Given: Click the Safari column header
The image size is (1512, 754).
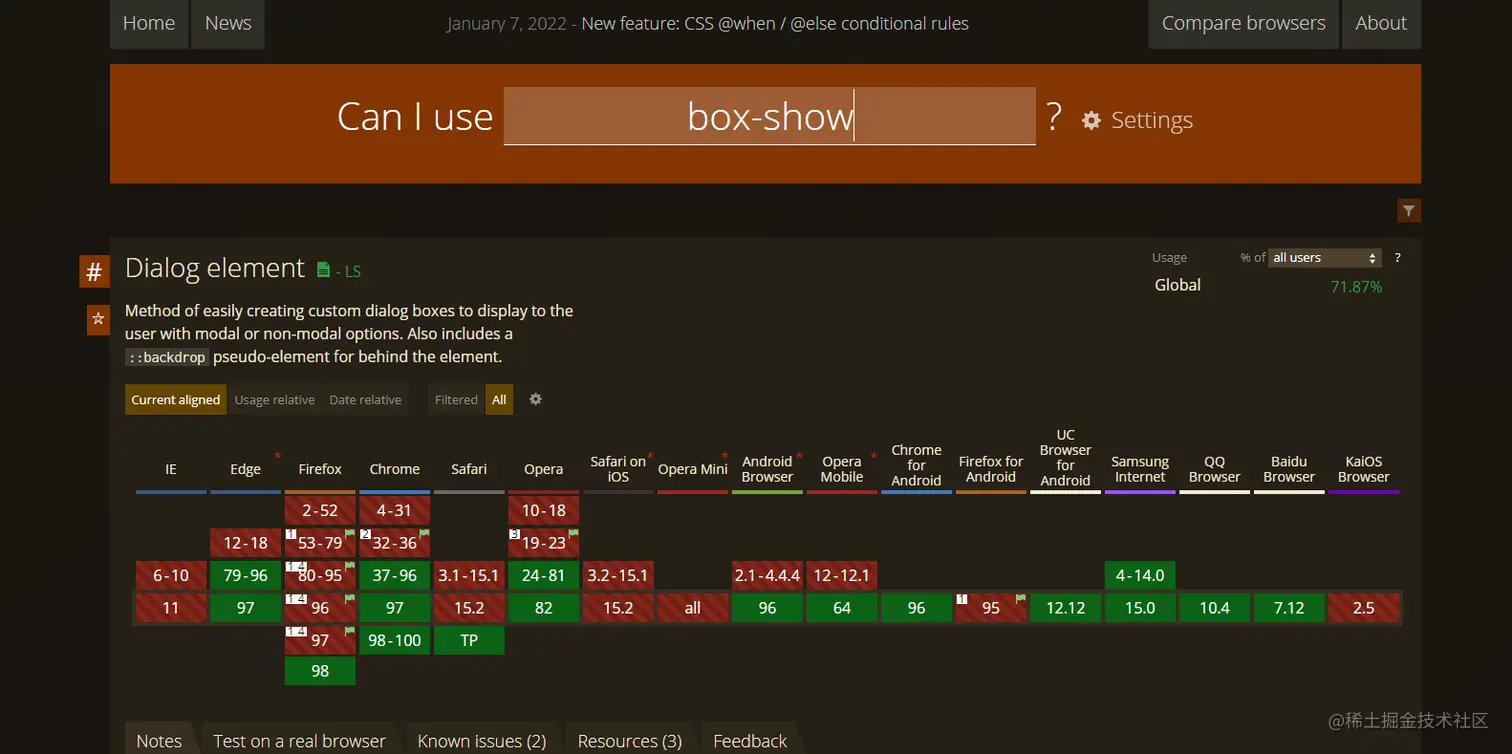Looking at the screenshot, I should point(469,469).
